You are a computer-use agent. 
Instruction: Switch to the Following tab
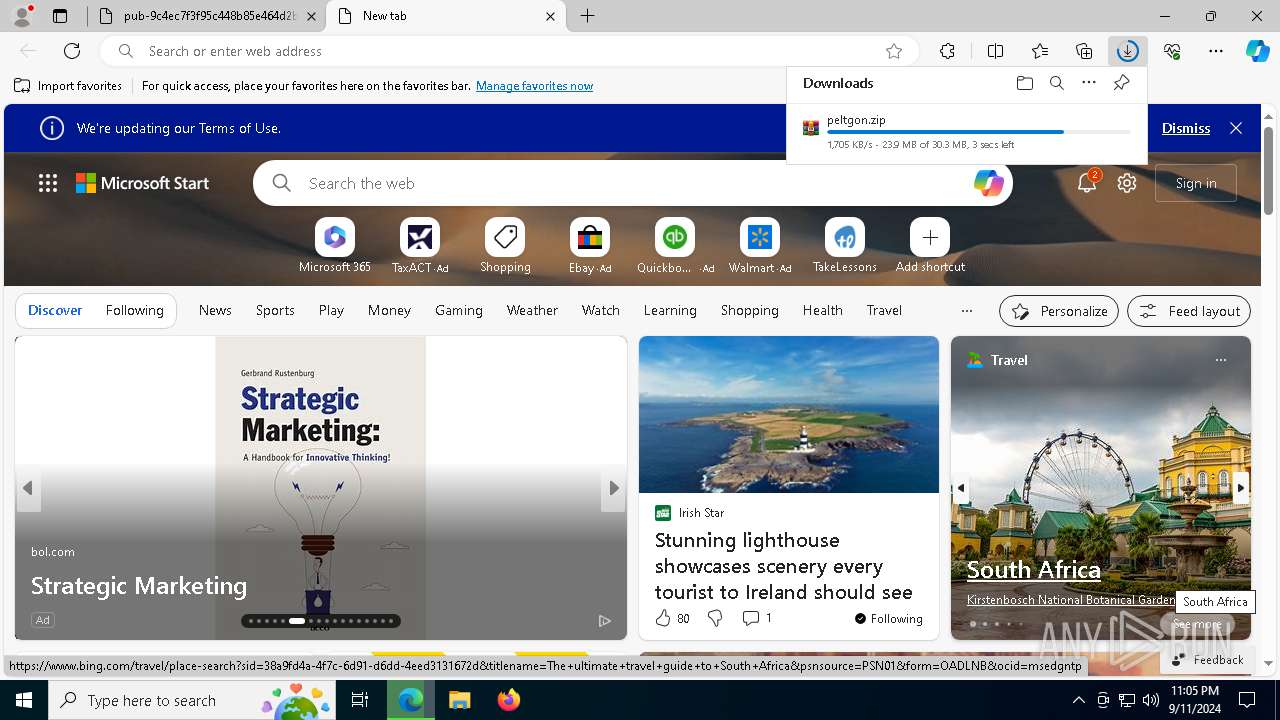point(134,311)
